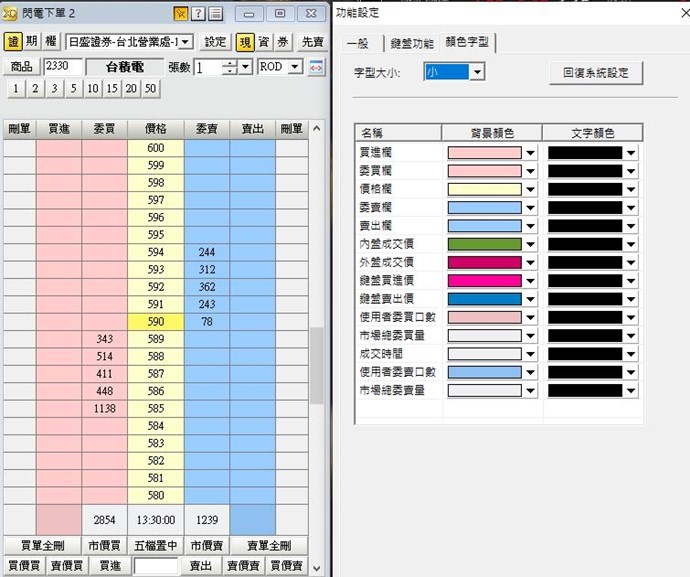Open the 字型大小 font size dropdown
The width and height of the screenshot is (690, 577).
coord(477,73)
